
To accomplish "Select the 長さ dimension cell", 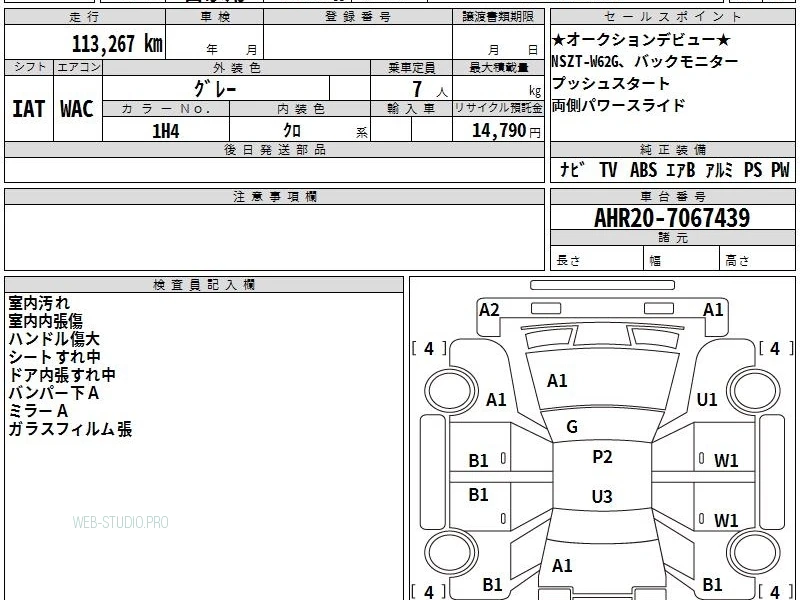I will (x=597, y=259).
